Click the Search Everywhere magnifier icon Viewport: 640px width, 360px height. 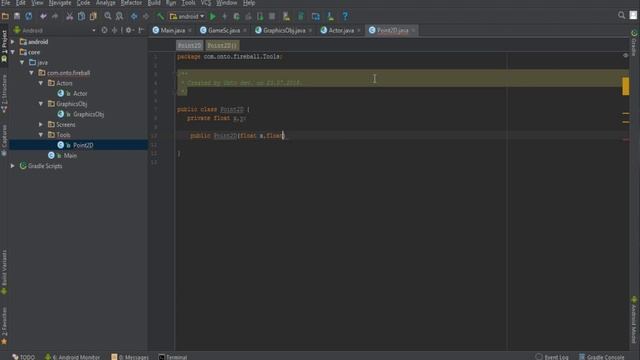pos(621,16)
